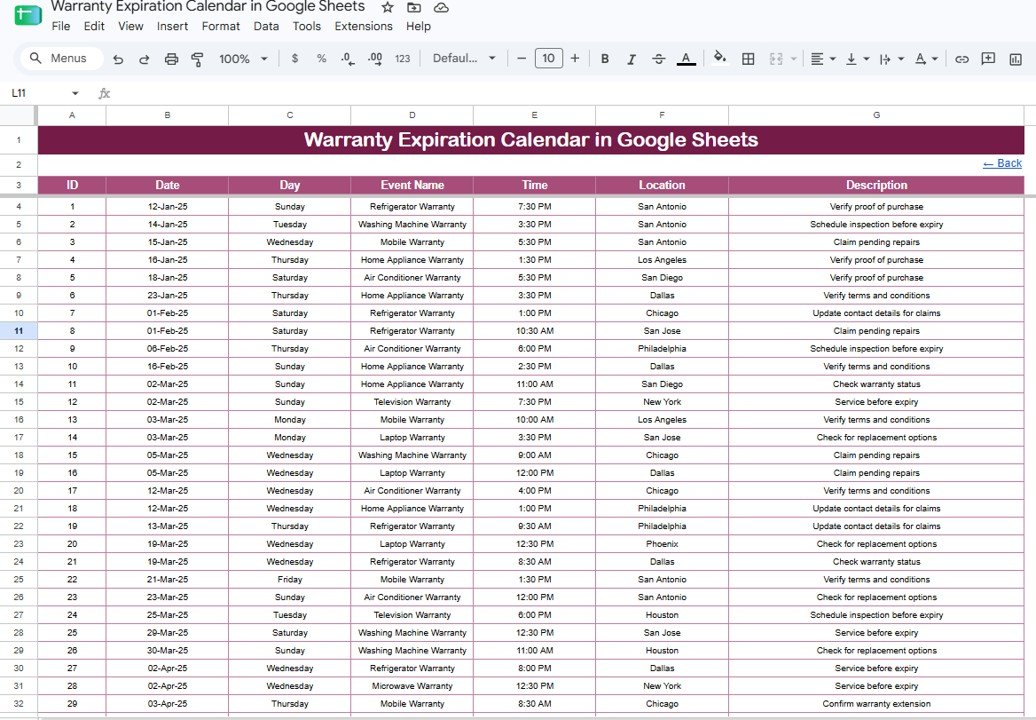
Task: Format as percent icon
Action: click(x=321, y=58)
